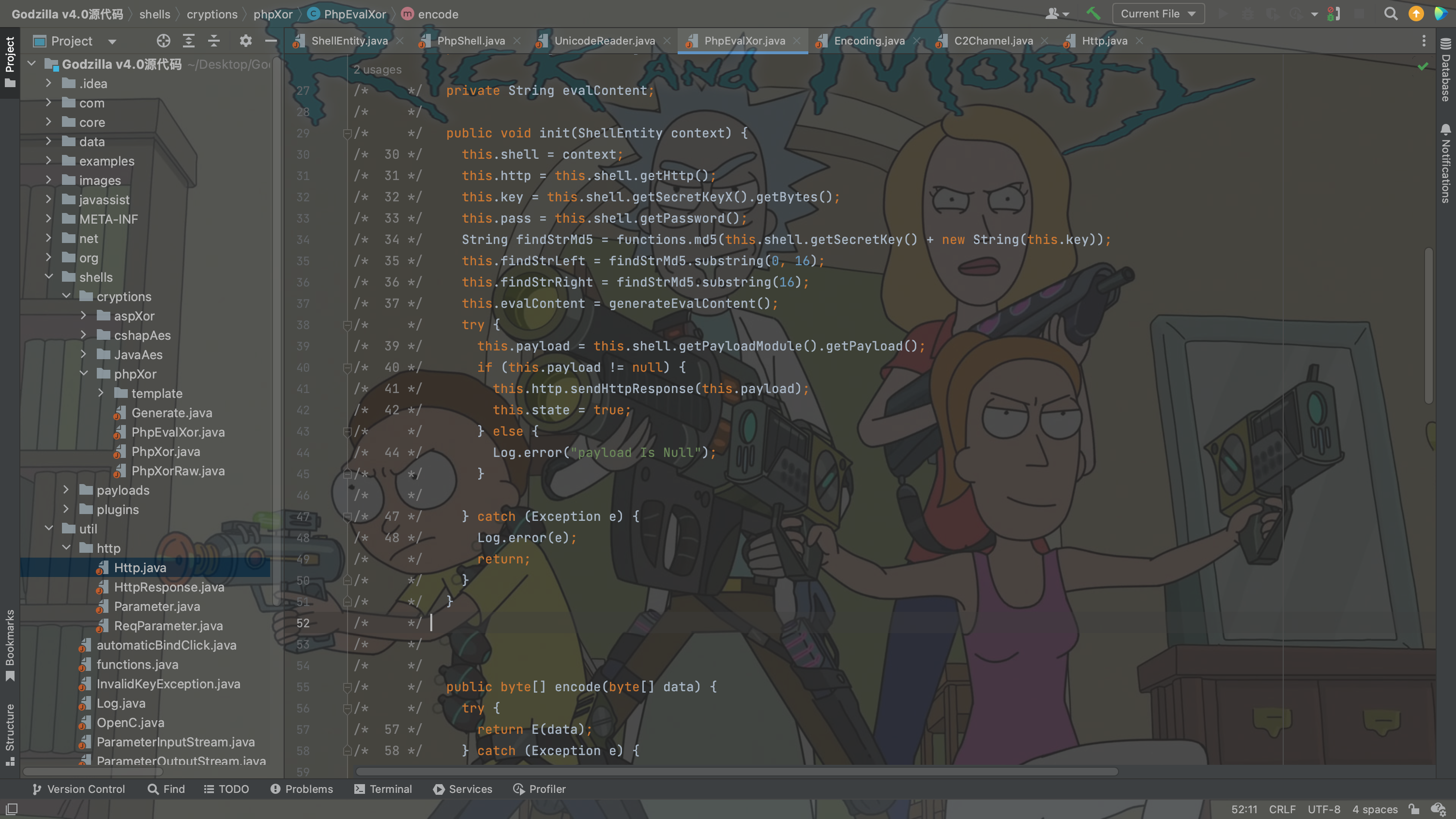Click the tool windows quick access icon bottom-left

click(x=11, y=809)
